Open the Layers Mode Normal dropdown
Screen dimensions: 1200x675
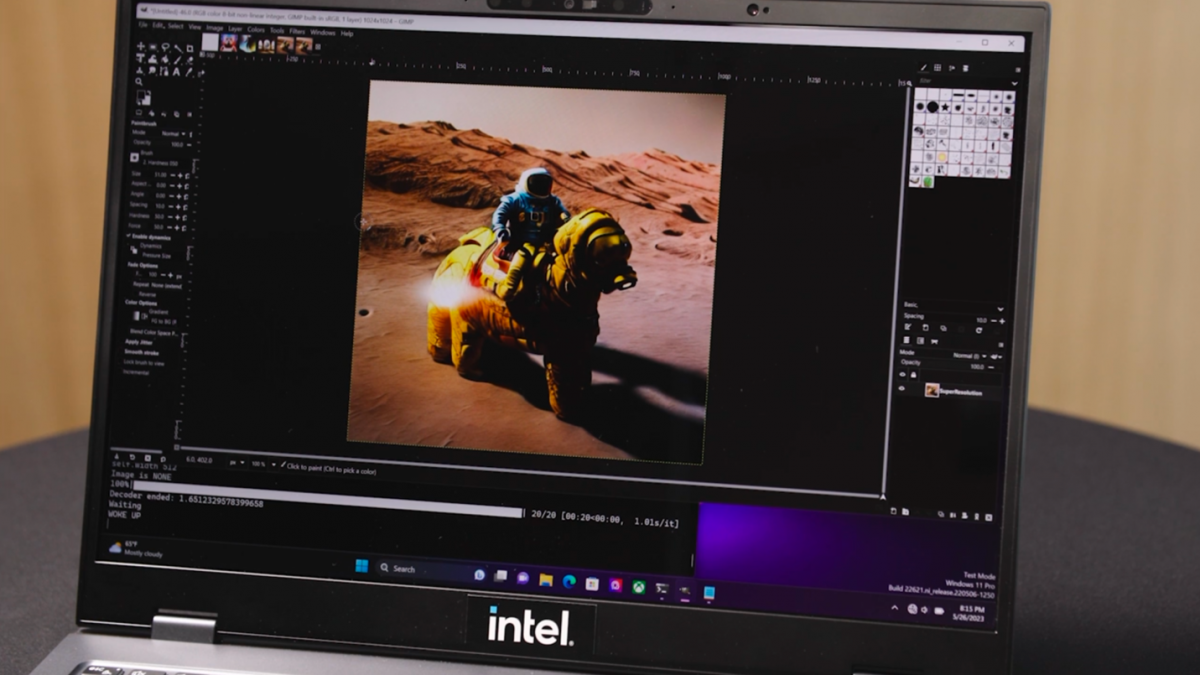(970, 356)
